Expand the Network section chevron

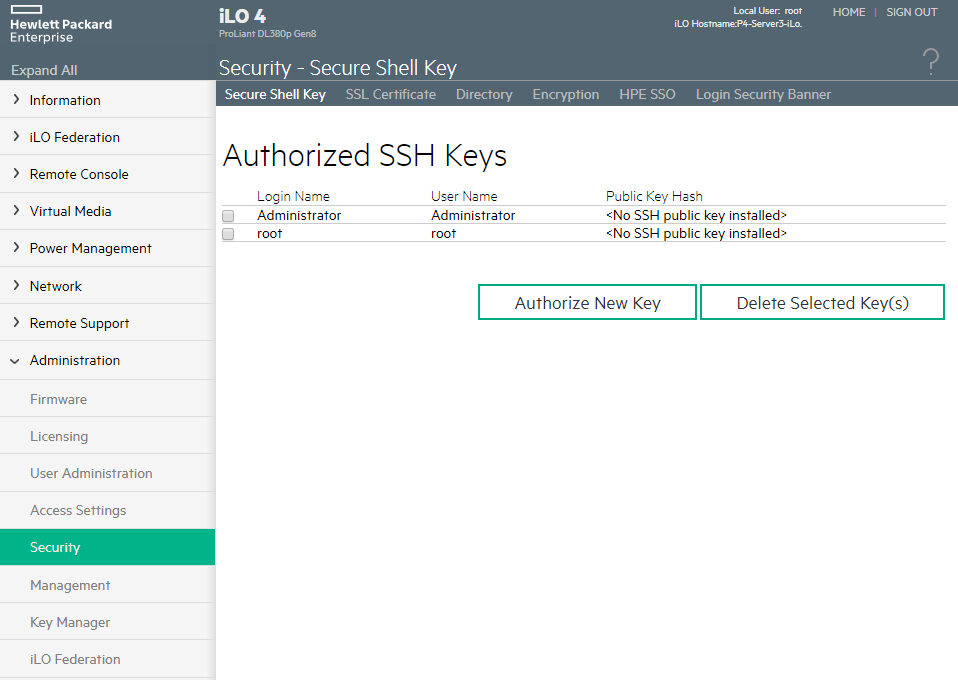tap(16, 285)
